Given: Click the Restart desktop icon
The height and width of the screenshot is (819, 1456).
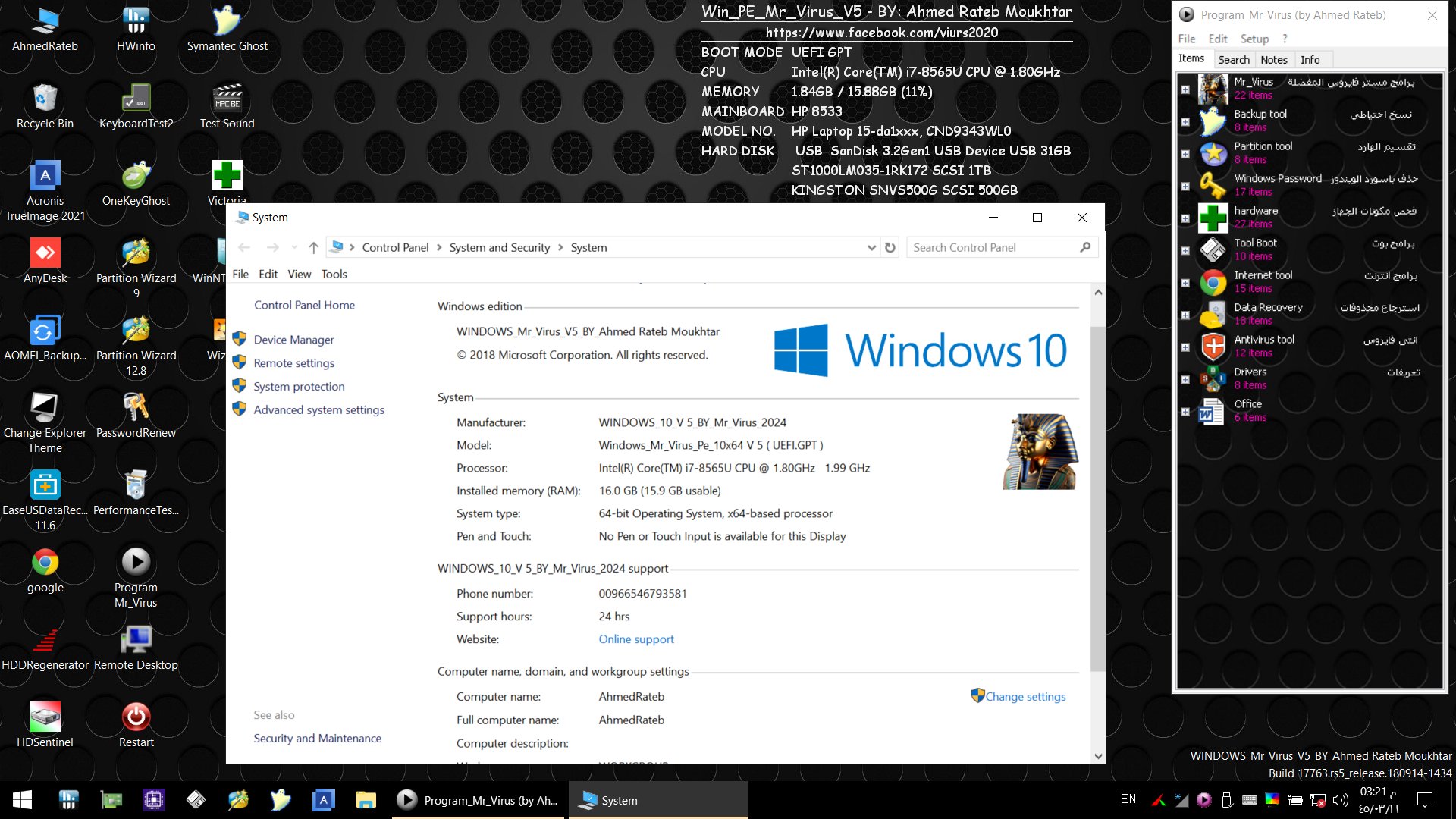Looking at the screenshot, I should [136, 726].
